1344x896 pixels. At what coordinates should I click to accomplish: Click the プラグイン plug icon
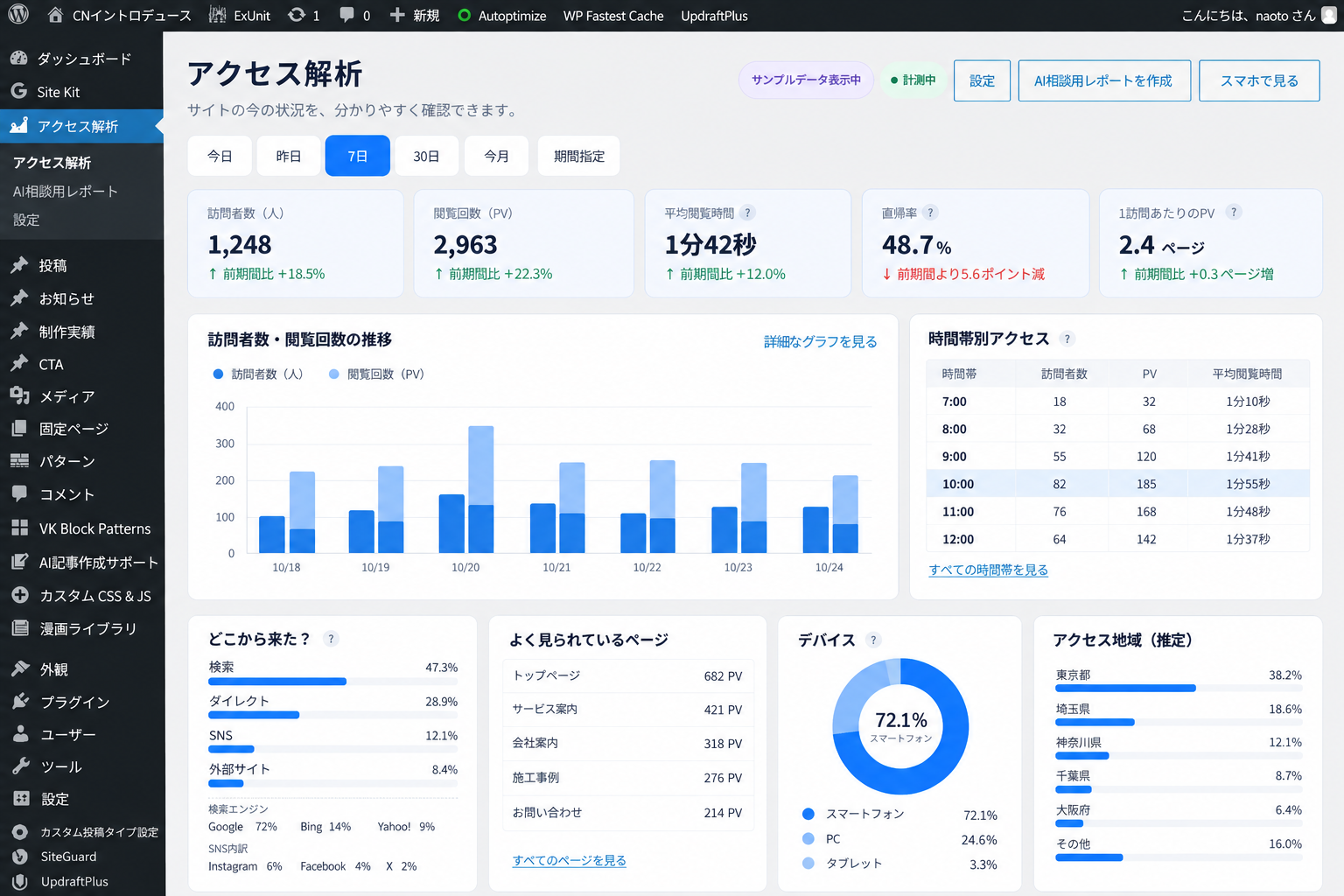pos(20,701)
